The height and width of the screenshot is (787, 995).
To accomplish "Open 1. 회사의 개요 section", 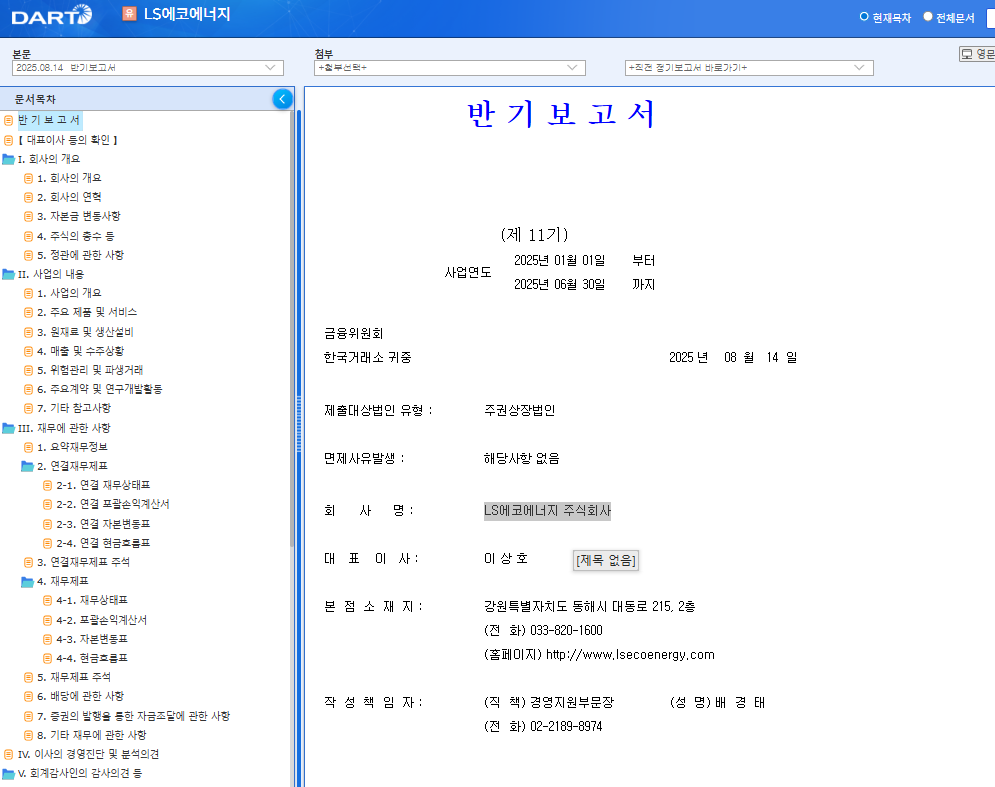I will 69,178.
